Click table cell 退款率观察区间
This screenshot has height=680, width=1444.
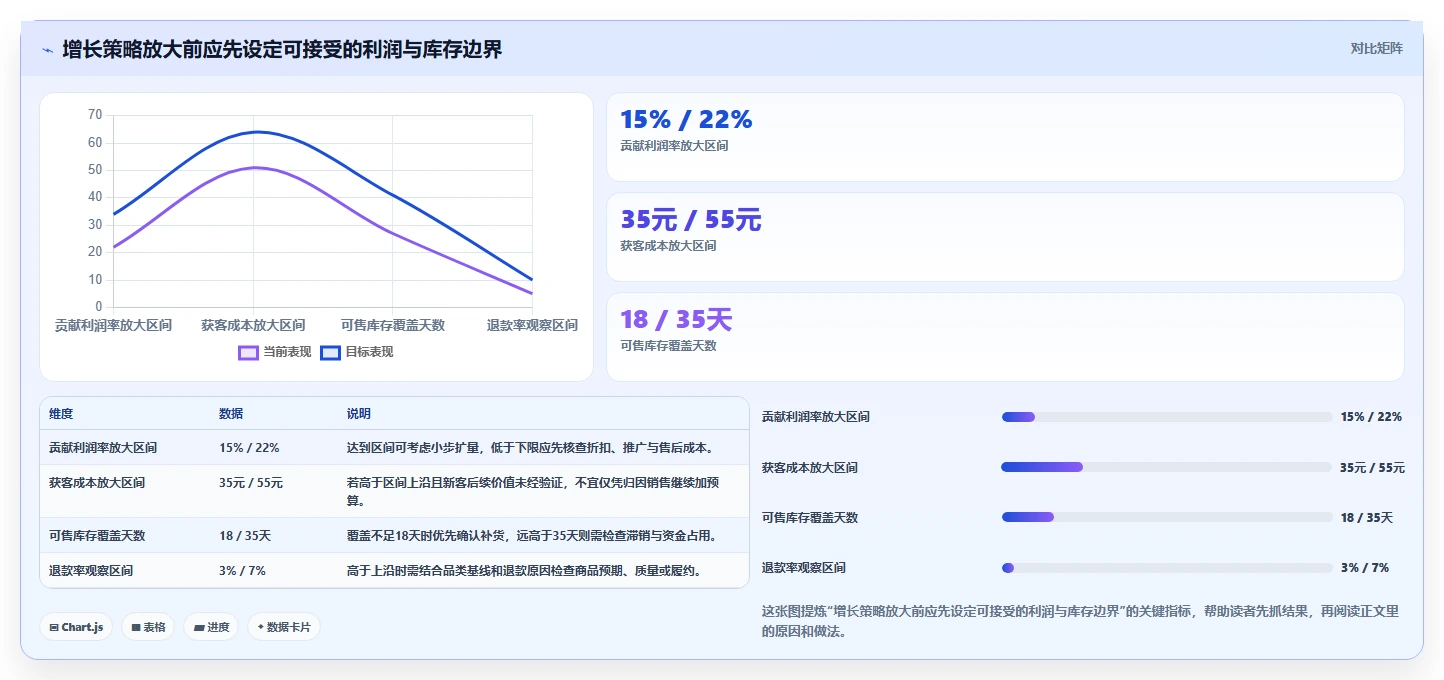[91, 571]
